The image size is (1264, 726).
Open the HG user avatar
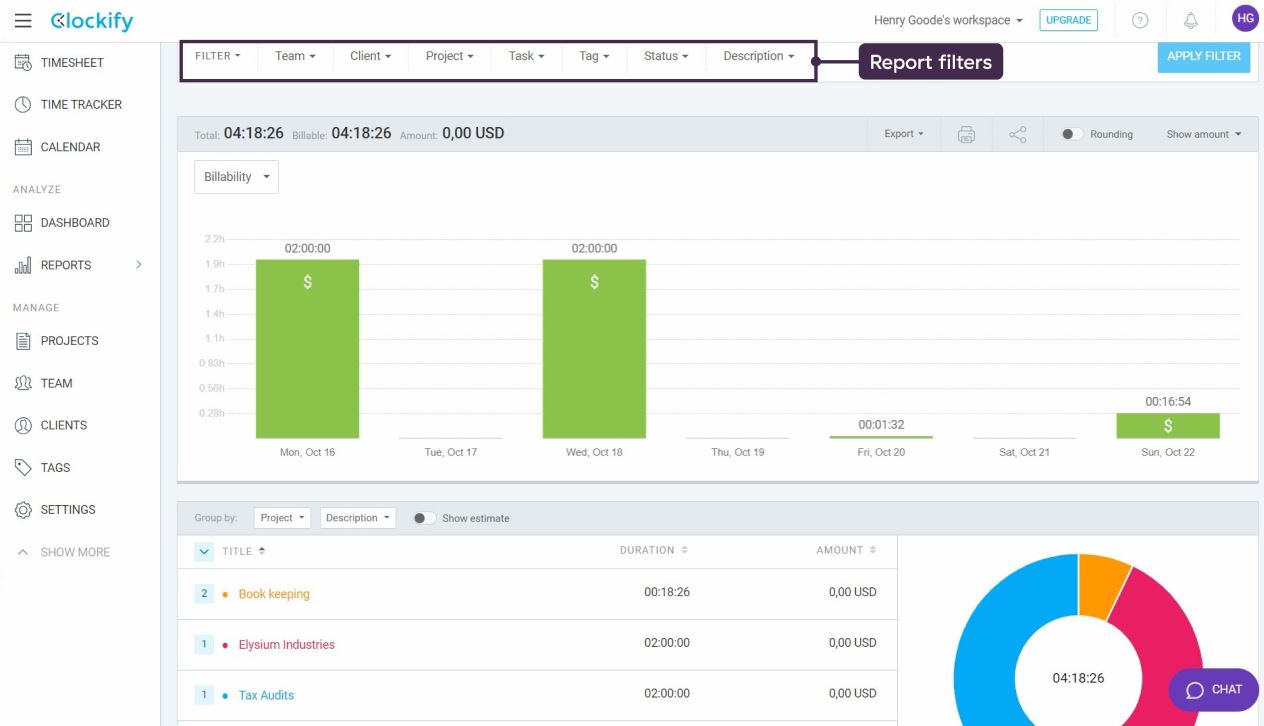click(1245, 19)
